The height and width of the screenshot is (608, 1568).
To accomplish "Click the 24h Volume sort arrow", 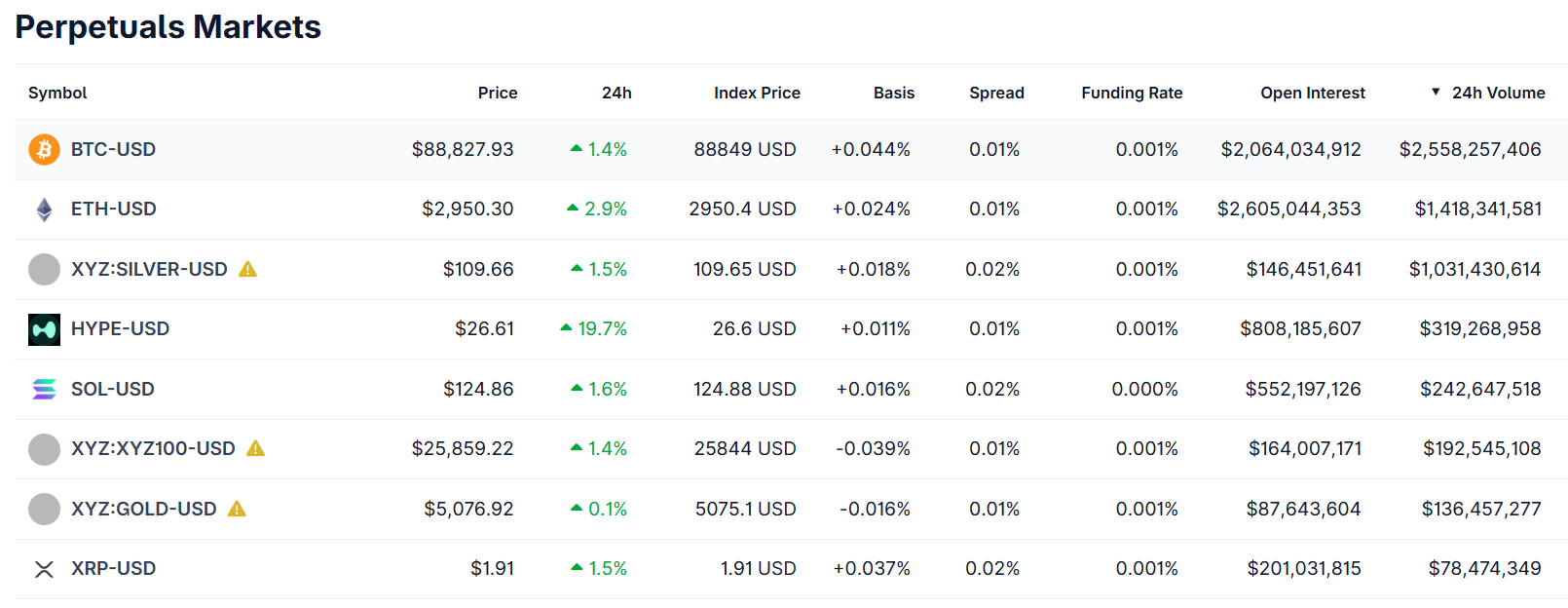I will (1436, 92).
